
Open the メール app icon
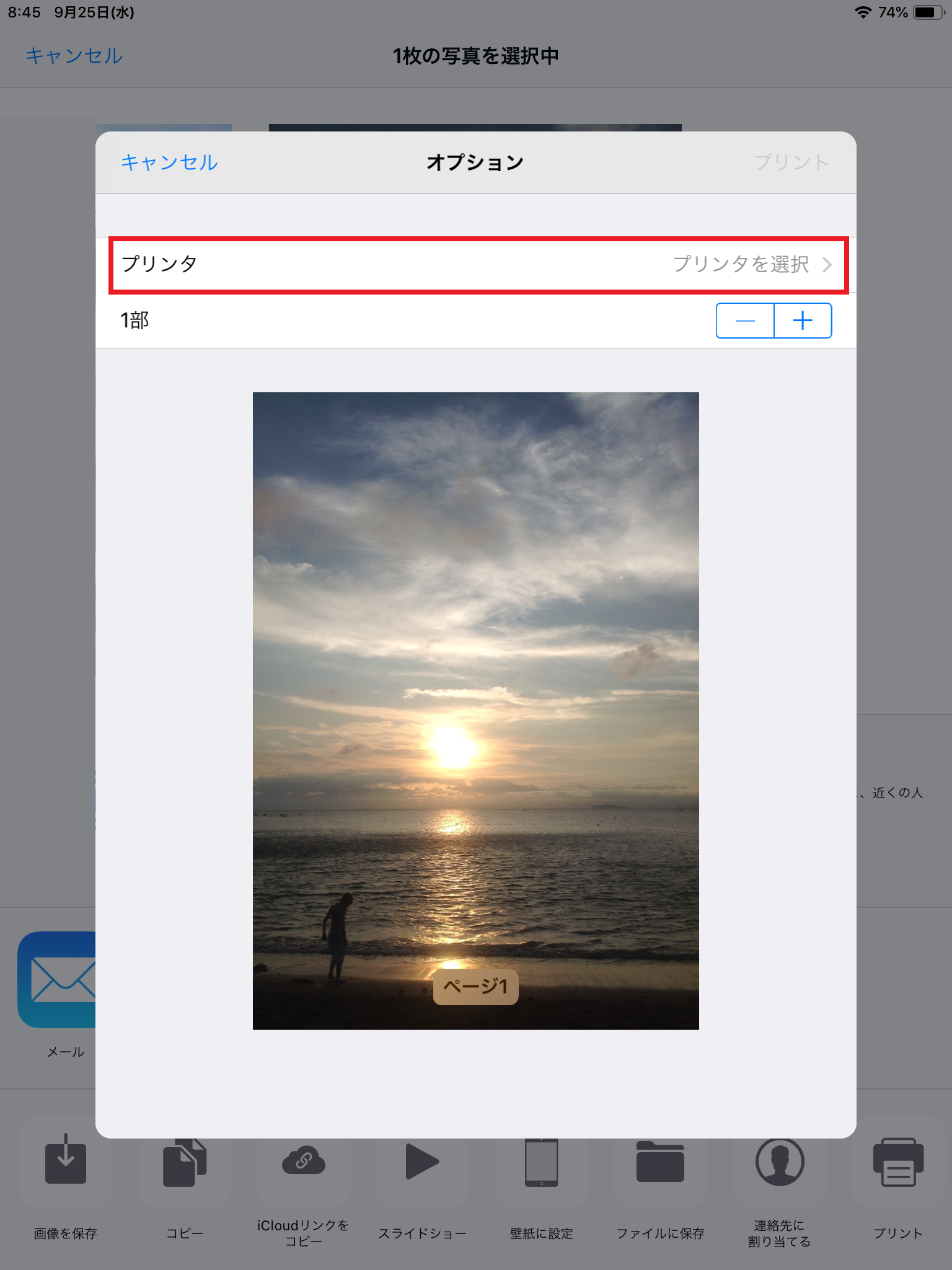(x=57, y=979)
